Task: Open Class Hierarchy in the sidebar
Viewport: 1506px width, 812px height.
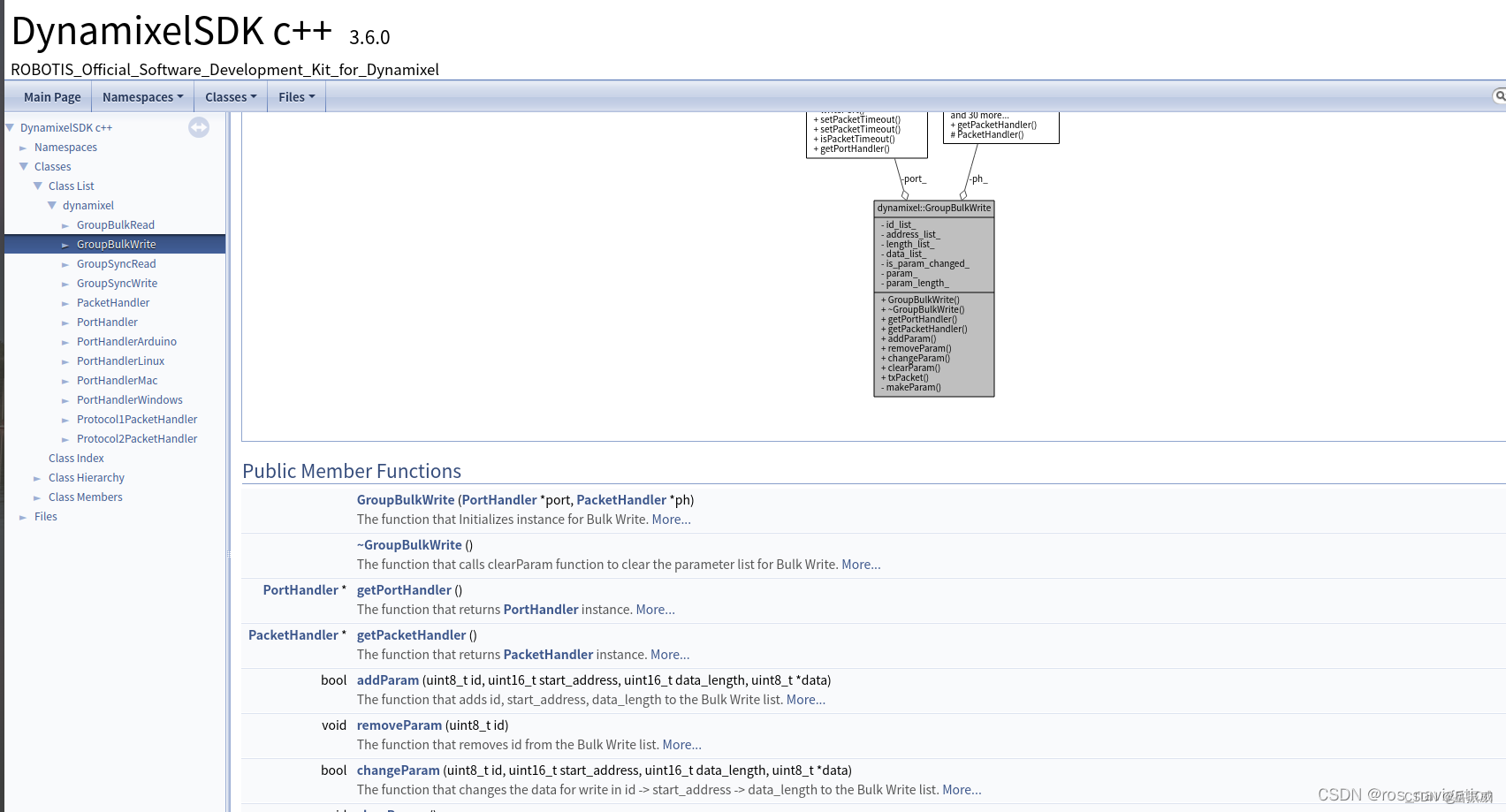Action: pyautogui.click(x=87, y=478)
